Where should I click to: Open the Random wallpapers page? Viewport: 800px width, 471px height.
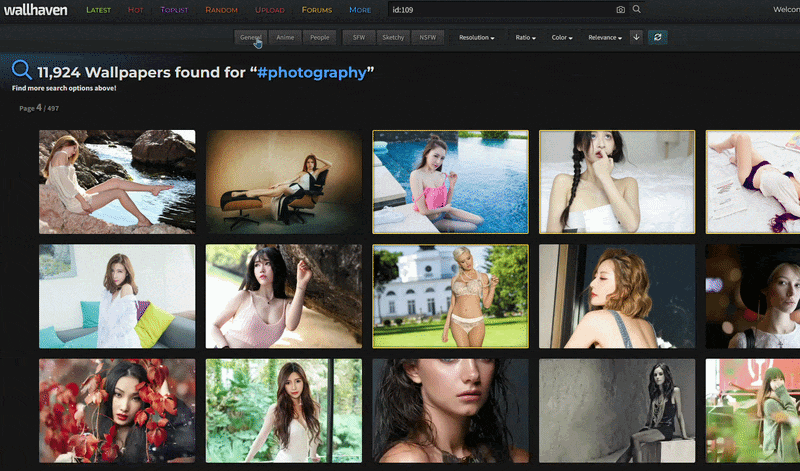221,10
